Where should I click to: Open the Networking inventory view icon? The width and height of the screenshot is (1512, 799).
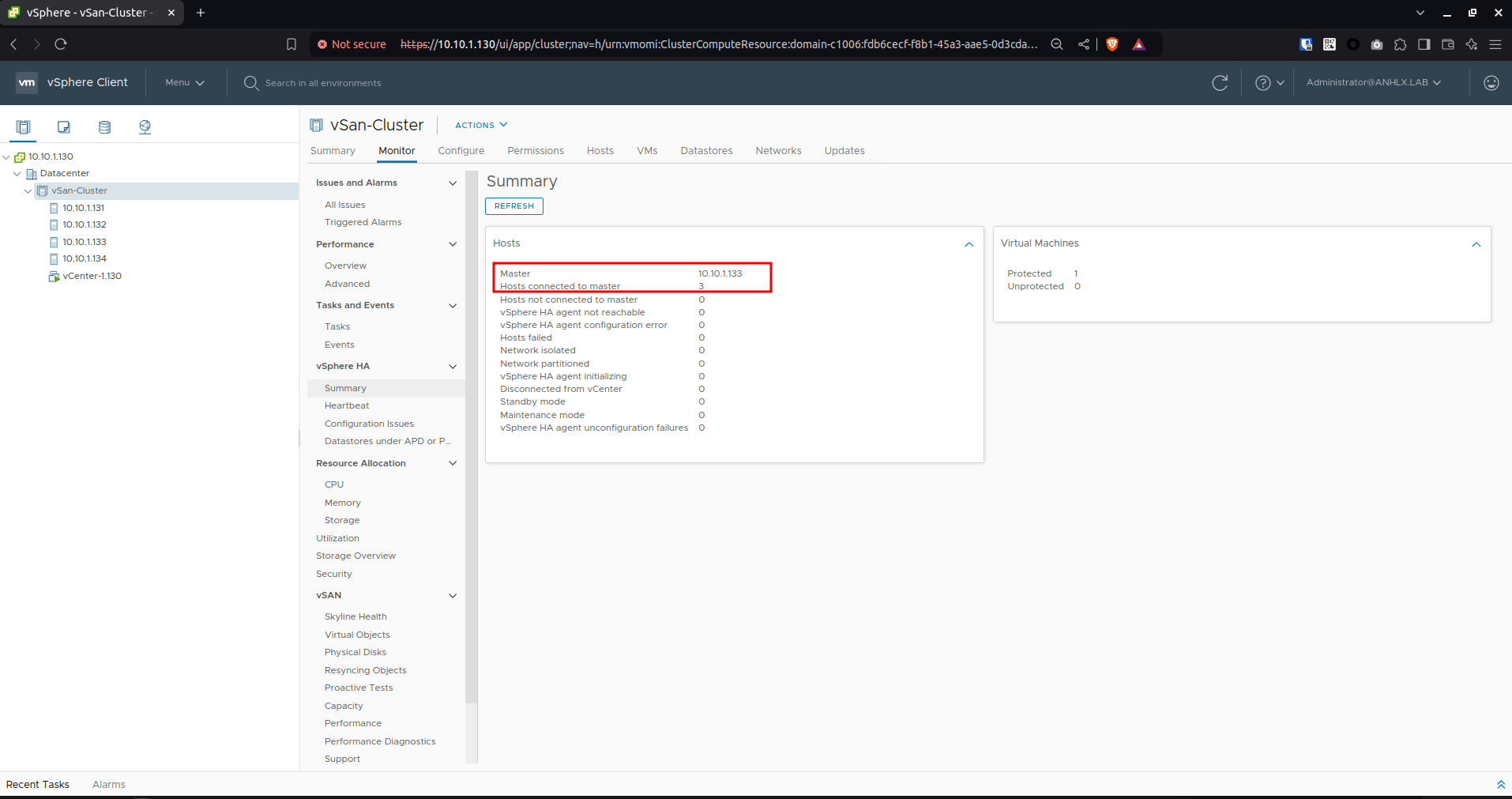pyautogui.click(x=145, y=126)
